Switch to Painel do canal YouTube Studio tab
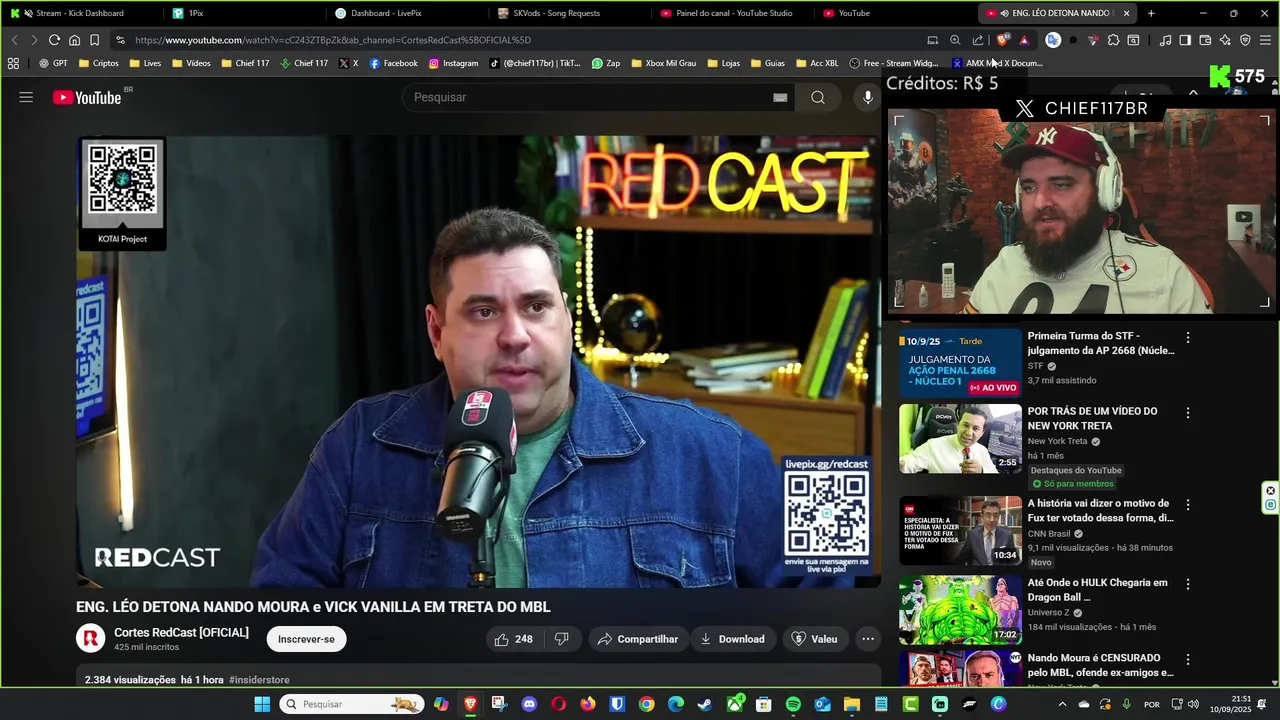Viewport: 1280px width, 720px height. click(734, 13)
